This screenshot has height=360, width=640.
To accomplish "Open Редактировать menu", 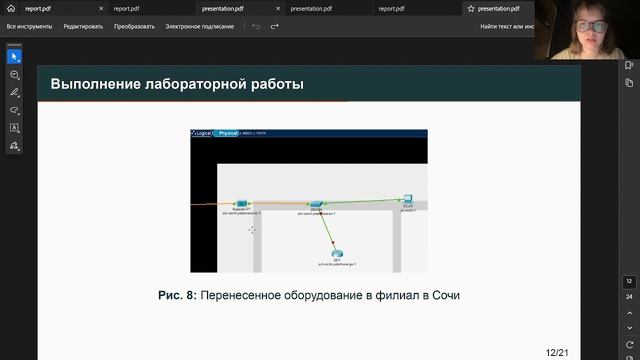I will [83, 27].
